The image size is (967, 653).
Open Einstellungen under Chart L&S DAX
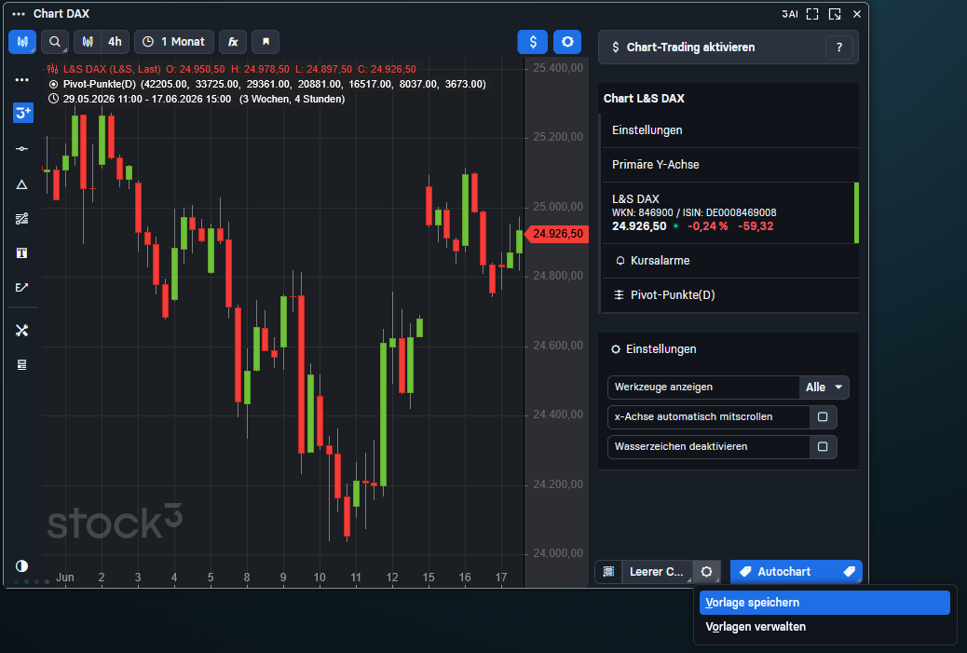(730, 130)
